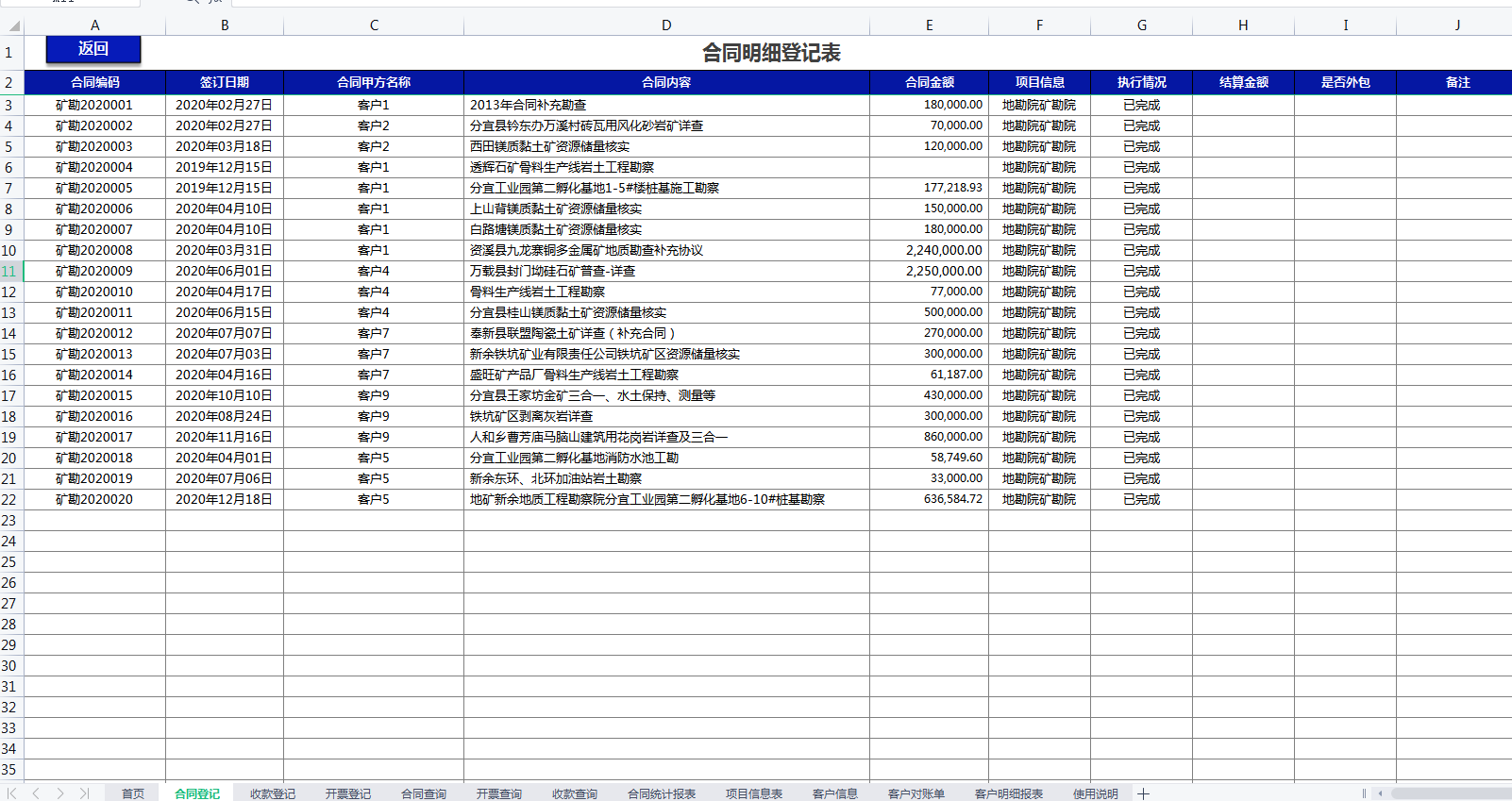Select 客户9 cell in row 19
The image size is (1512, 801).
coord(374,437)
